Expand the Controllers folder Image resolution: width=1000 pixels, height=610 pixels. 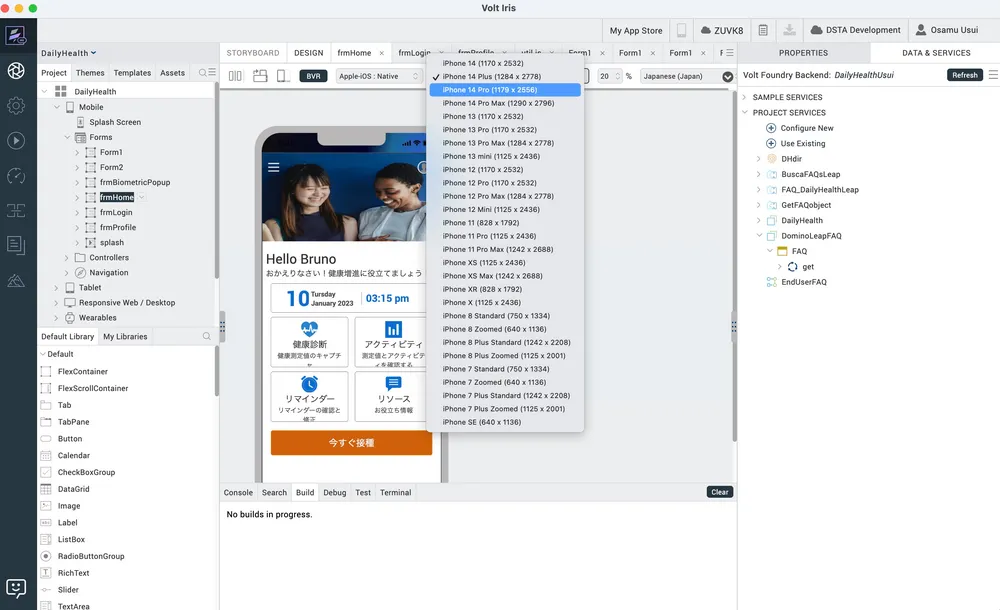(66, 258)
